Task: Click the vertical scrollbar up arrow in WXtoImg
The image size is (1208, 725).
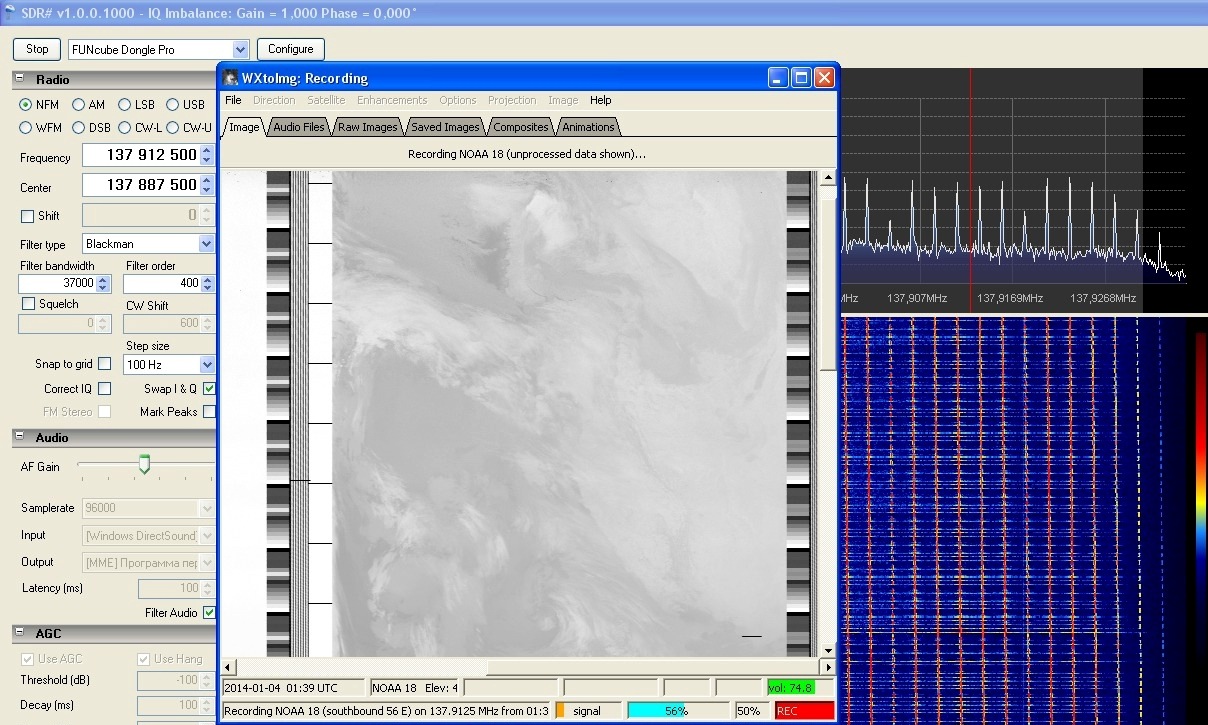Action: pyautogui.click(x=827, y=179)
